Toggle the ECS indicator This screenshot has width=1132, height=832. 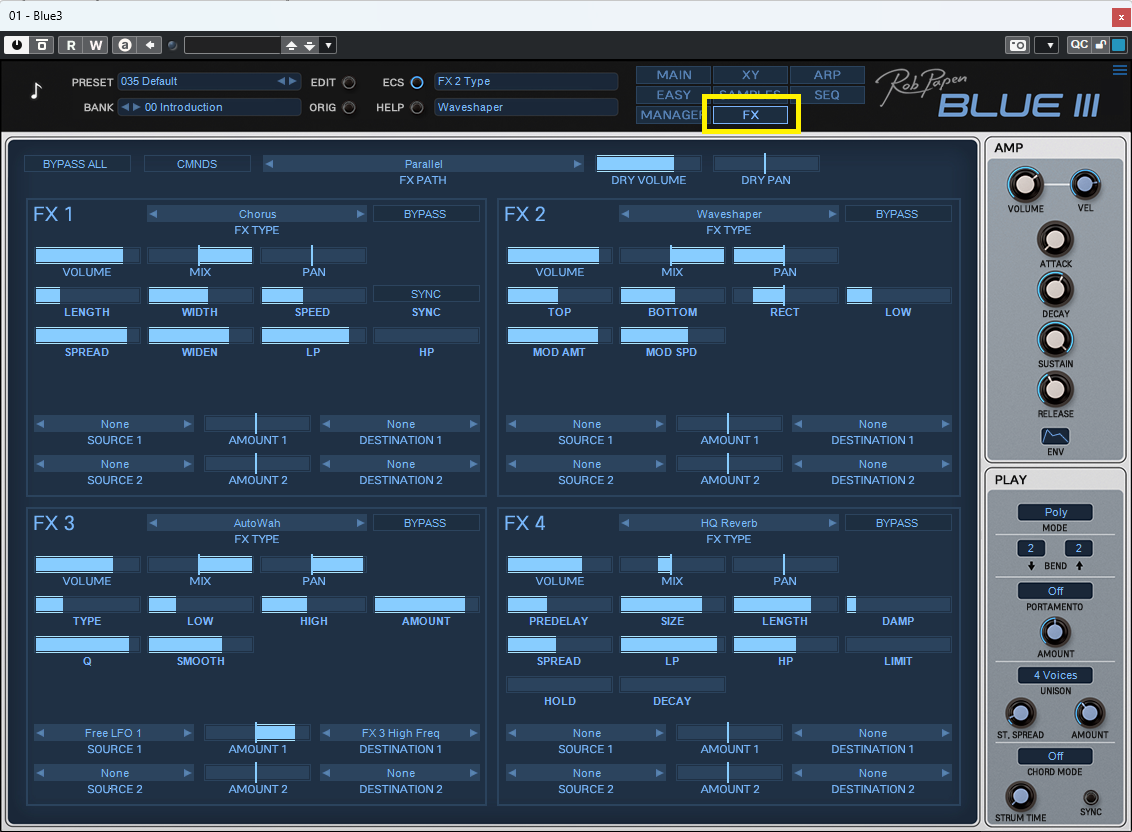pyautogui.click(x=417, y=82)
